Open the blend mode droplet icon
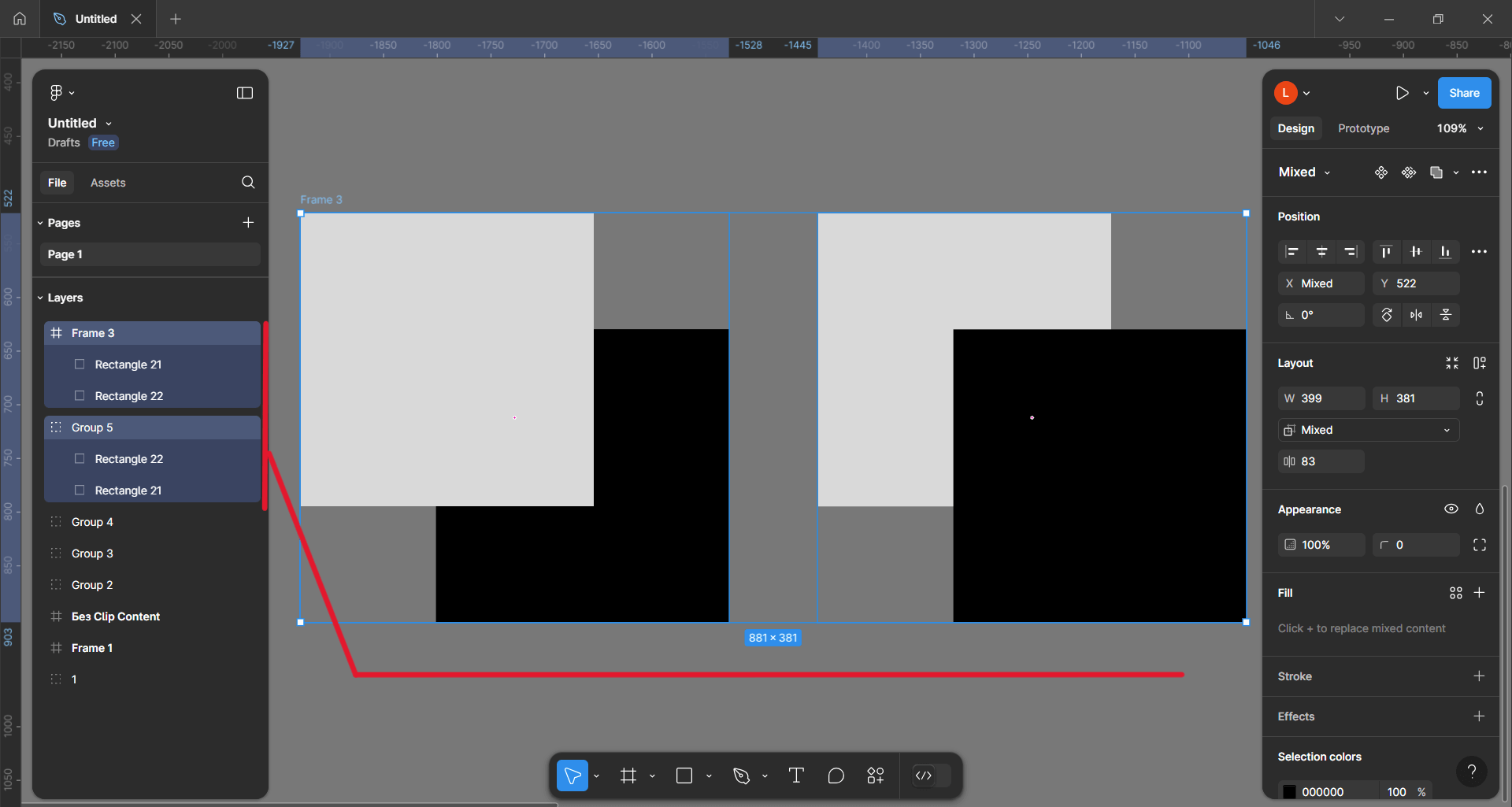 click(1480, 509)
